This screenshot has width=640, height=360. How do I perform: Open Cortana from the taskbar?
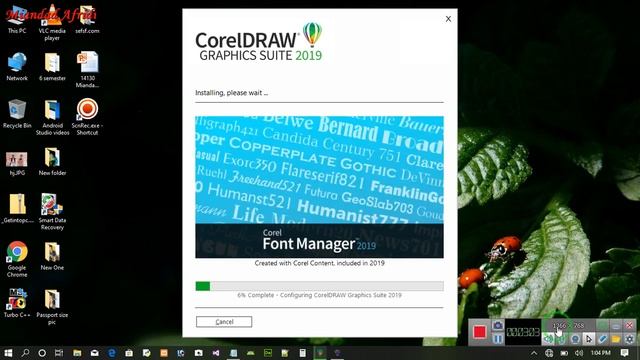[42, 353]
